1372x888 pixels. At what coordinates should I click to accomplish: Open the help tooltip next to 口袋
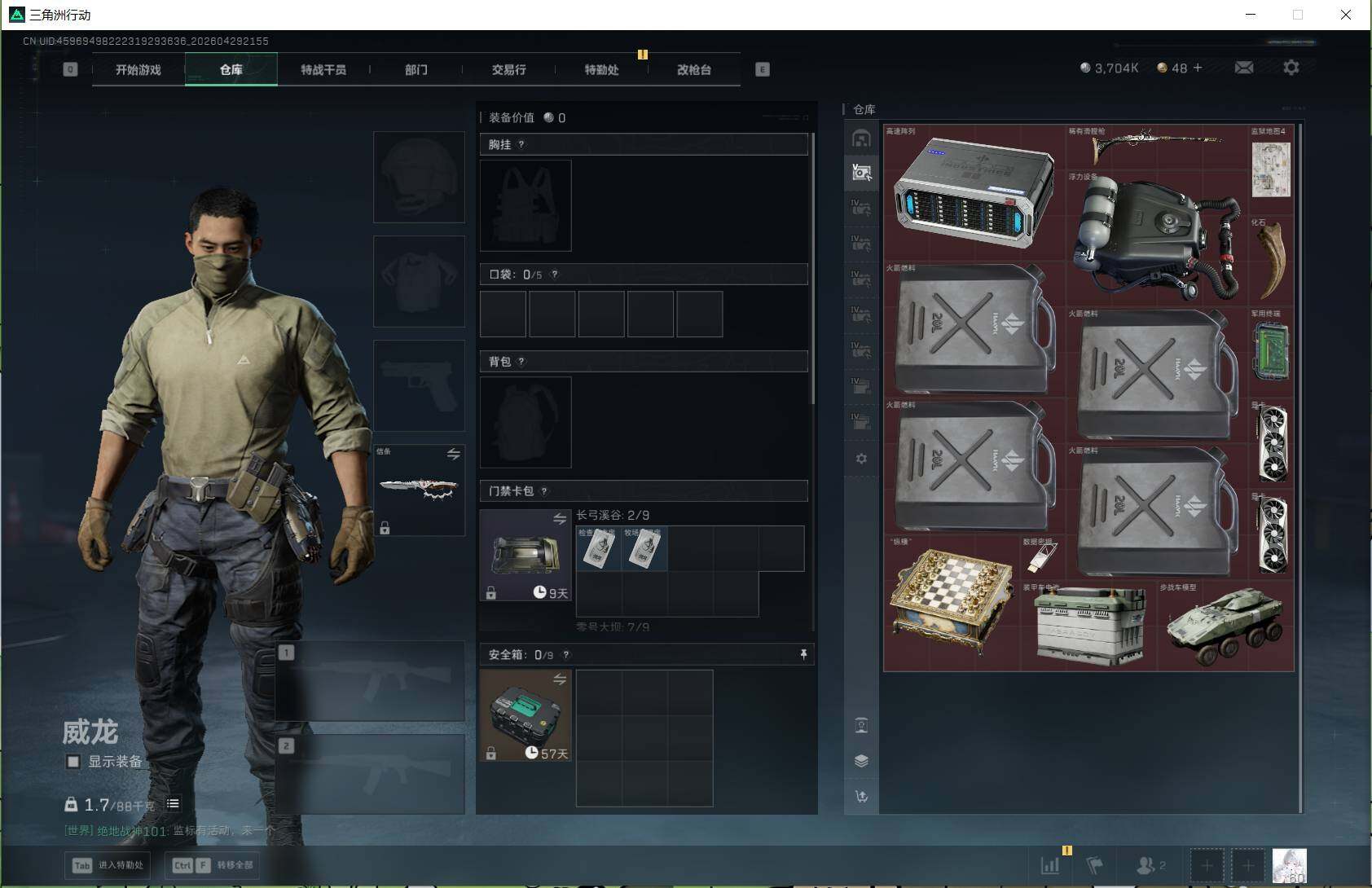point(555,275)
